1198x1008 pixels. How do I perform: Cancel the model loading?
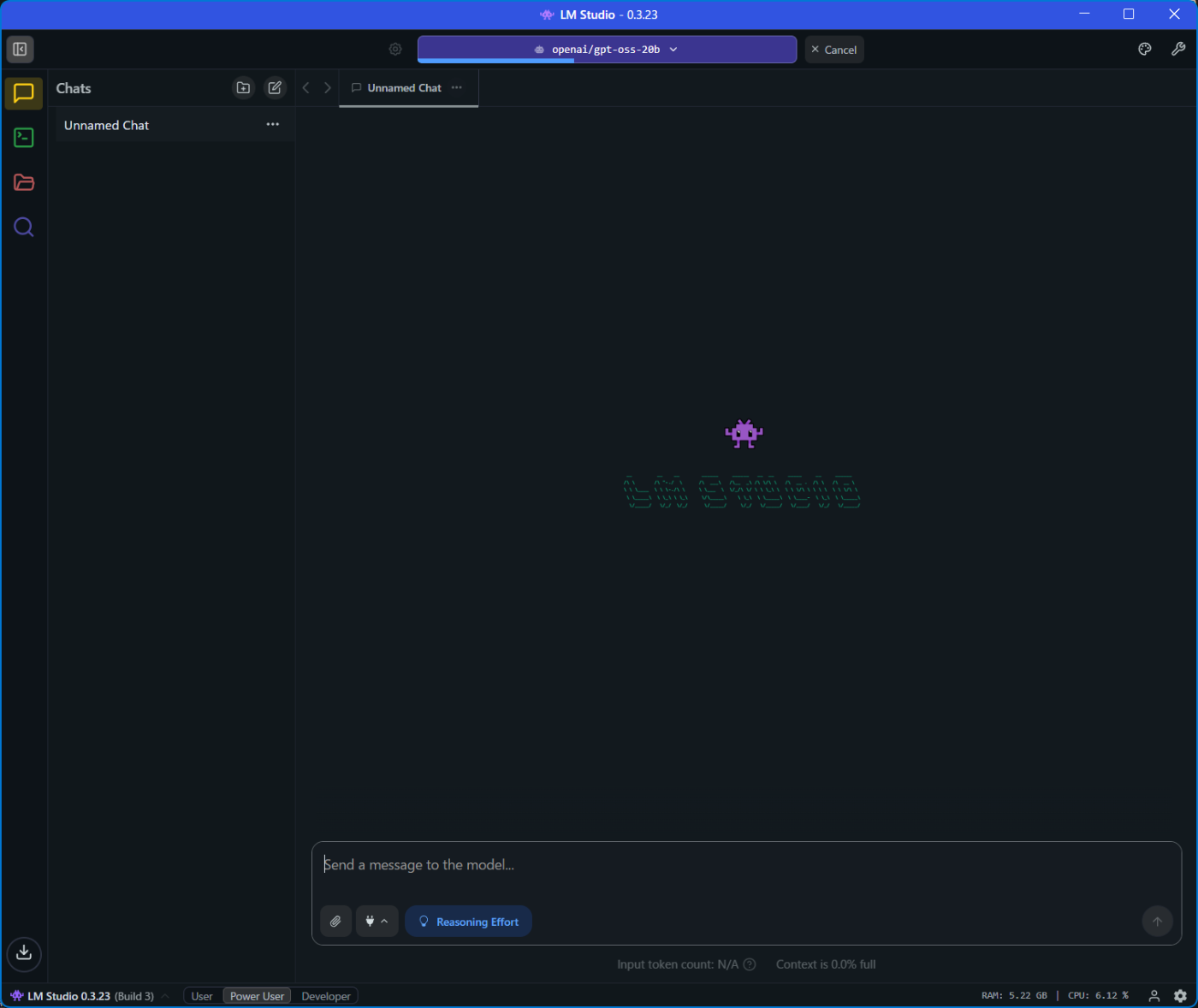coord(834,50)
